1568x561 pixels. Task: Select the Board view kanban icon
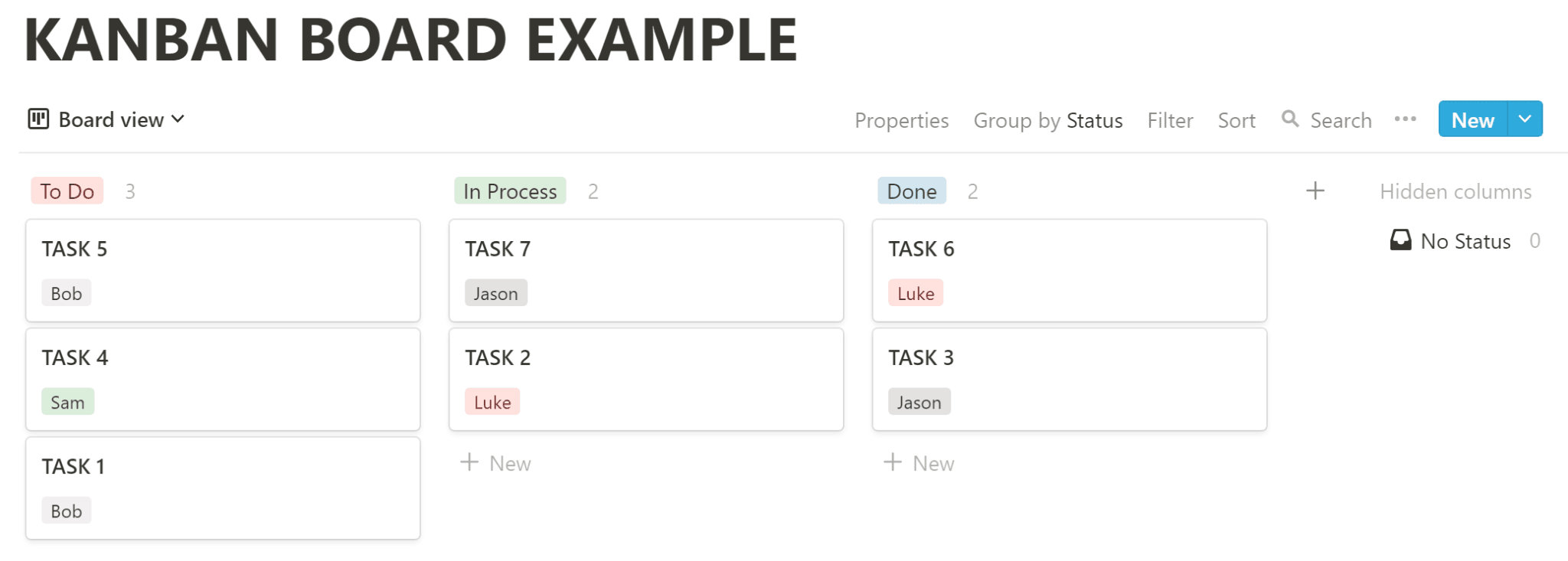coord(39,119)
